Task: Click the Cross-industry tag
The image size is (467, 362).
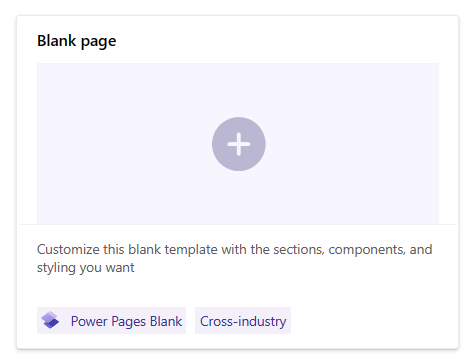Action: pyautogui.click(x=243, y=321)
